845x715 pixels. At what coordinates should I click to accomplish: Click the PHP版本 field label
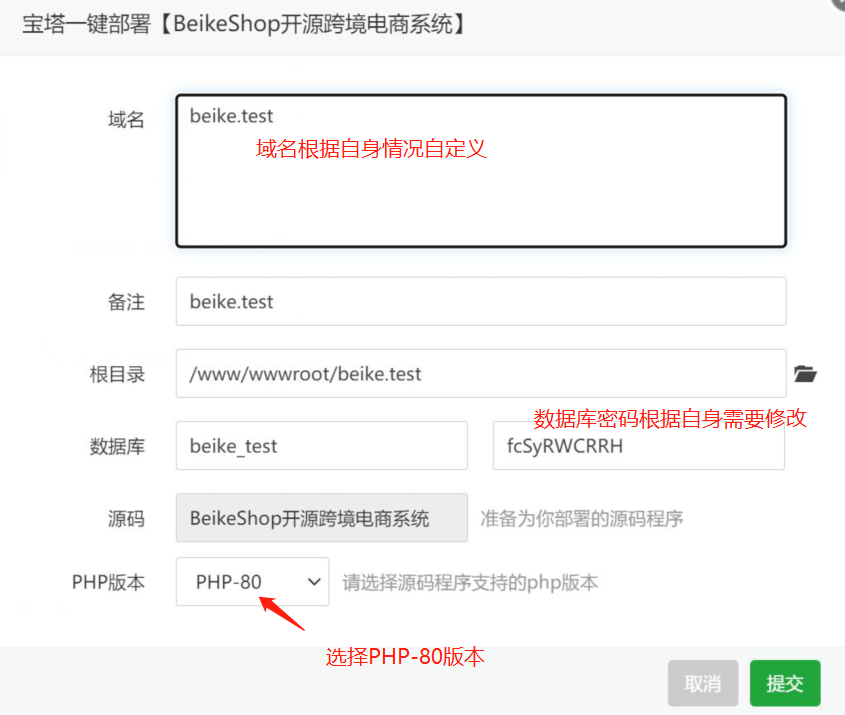point(108,582)
